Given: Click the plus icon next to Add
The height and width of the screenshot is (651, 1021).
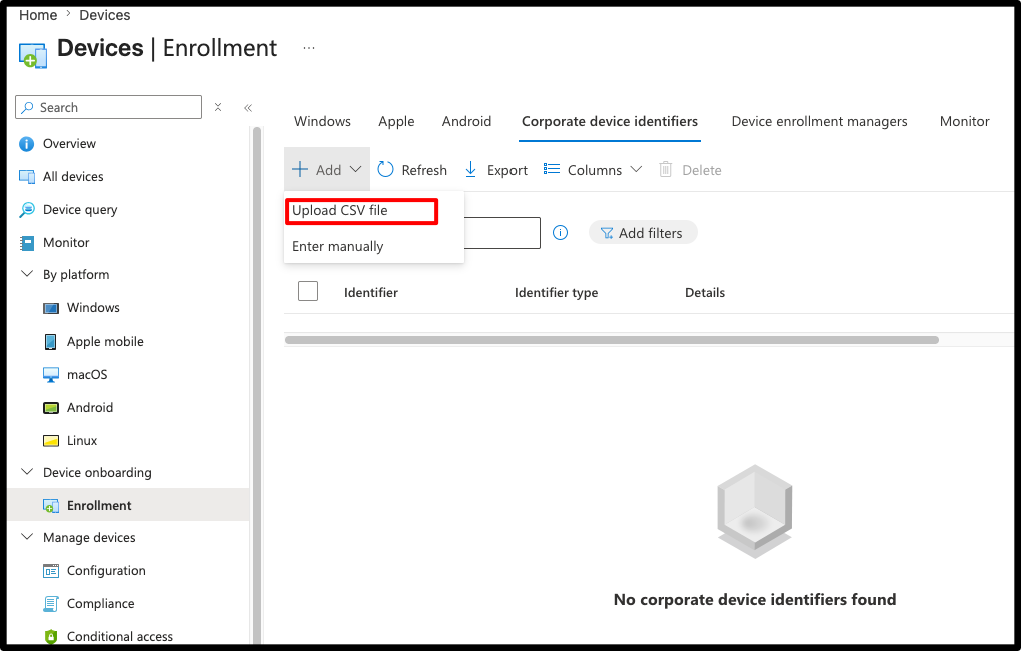Looking at the screenshot, I should [x=300, y=169].
